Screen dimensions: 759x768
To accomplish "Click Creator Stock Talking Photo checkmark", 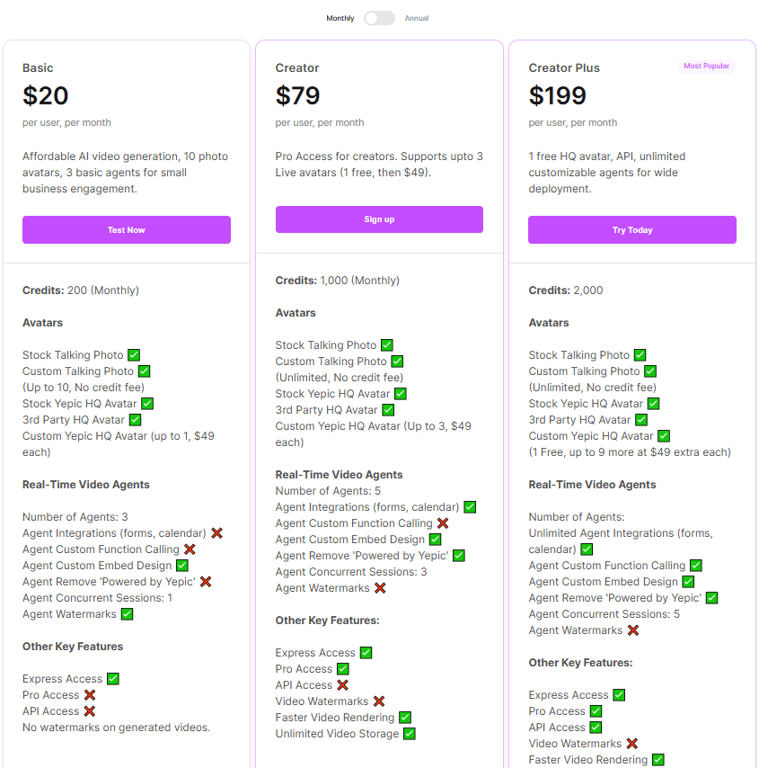I will pos(387,345).
